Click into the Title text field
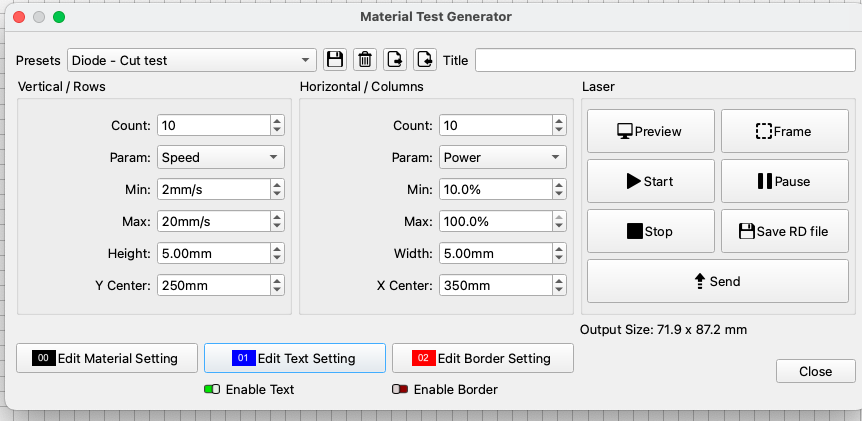The height and width of the screenshot is (421, 862). pos(662,60)
